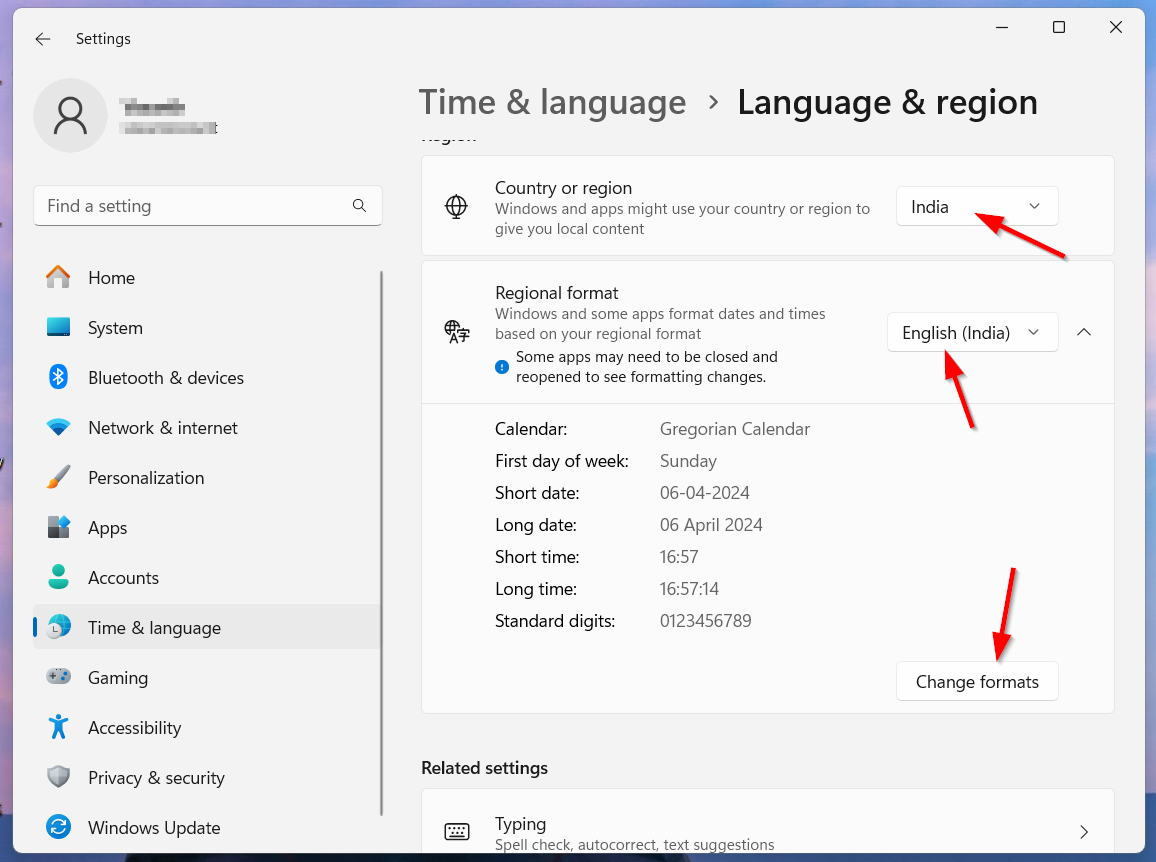Viewport: 1156px width, 862px height.
Task: Open the India country dropdown
Action: (x=977, y=206)
